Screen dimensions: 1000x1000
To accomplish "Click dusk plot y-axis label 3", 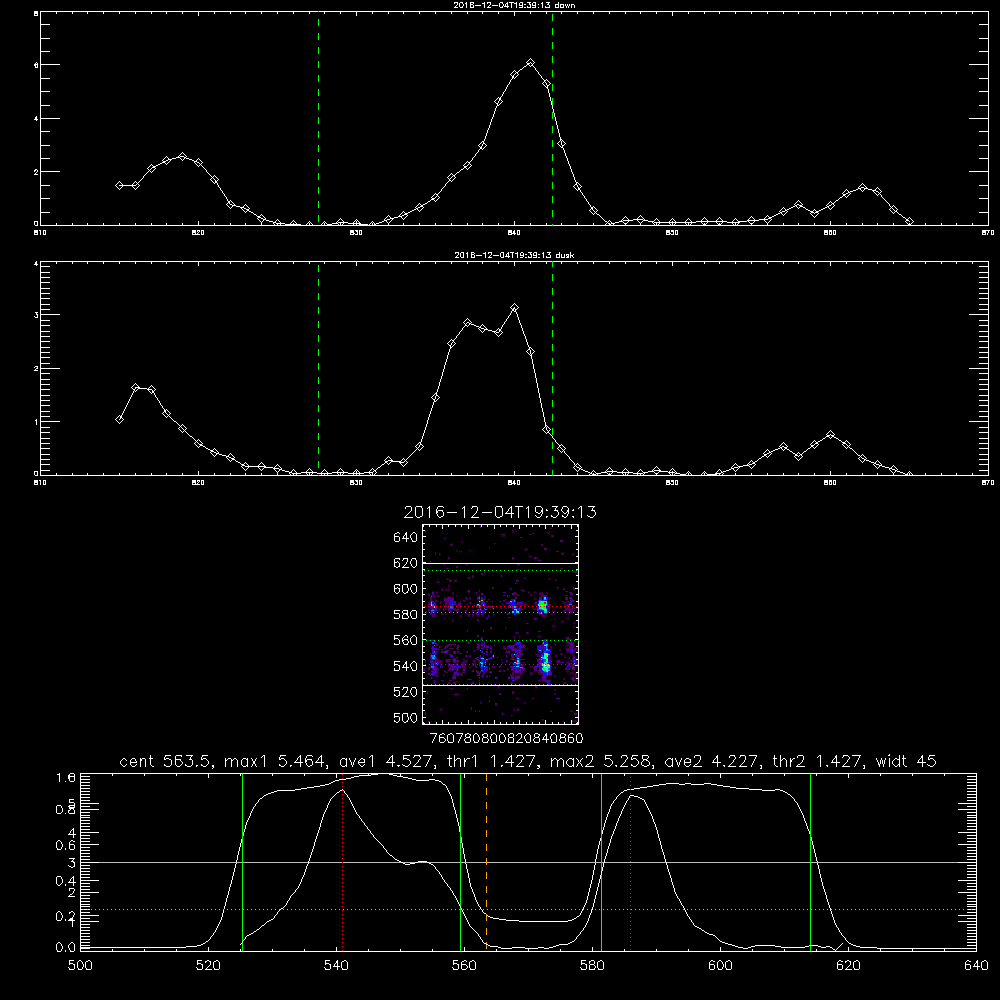I will [36, 315].
